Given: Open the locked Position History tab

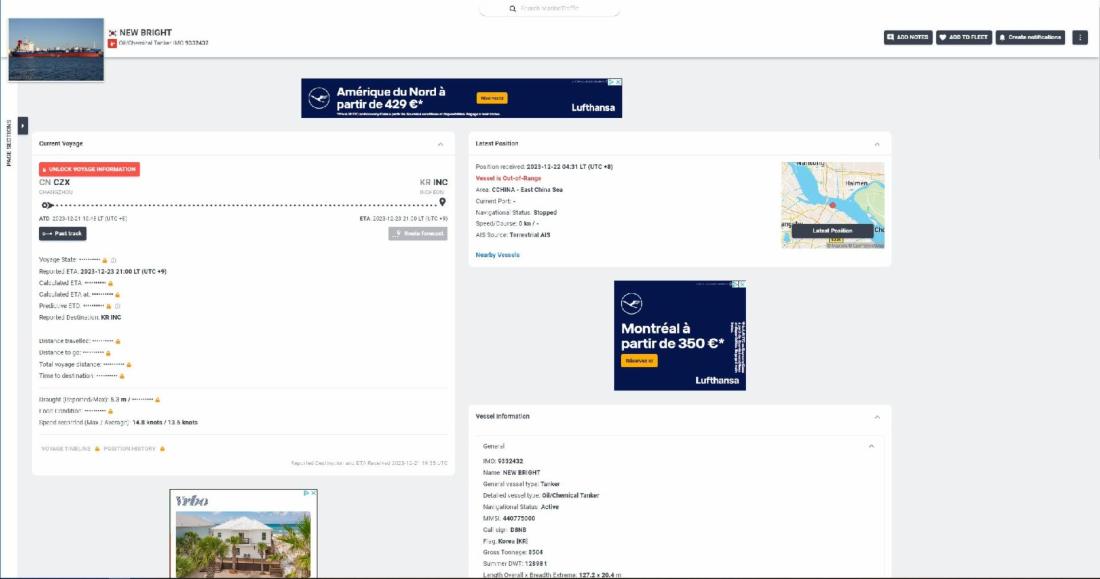Looking at the screenshot, I should click(134, 448).
